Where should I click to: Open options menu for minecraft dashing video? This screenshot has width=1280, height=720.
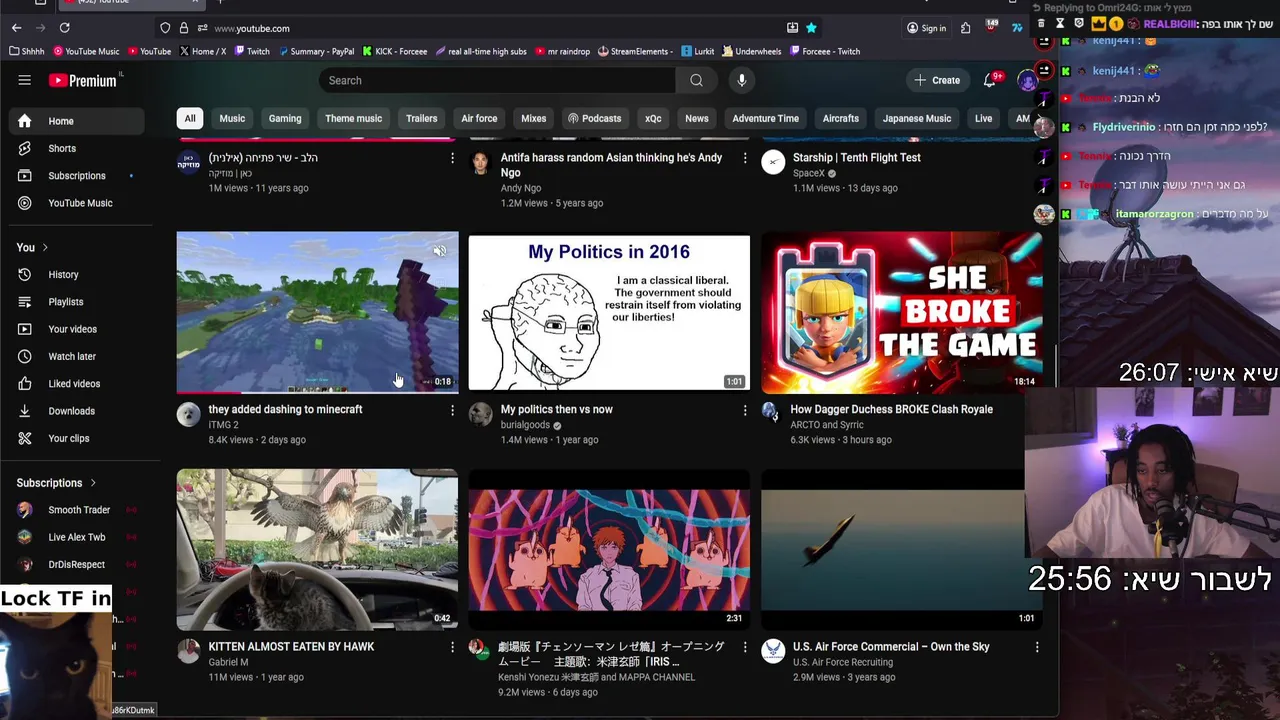click(x=452, y=410)
